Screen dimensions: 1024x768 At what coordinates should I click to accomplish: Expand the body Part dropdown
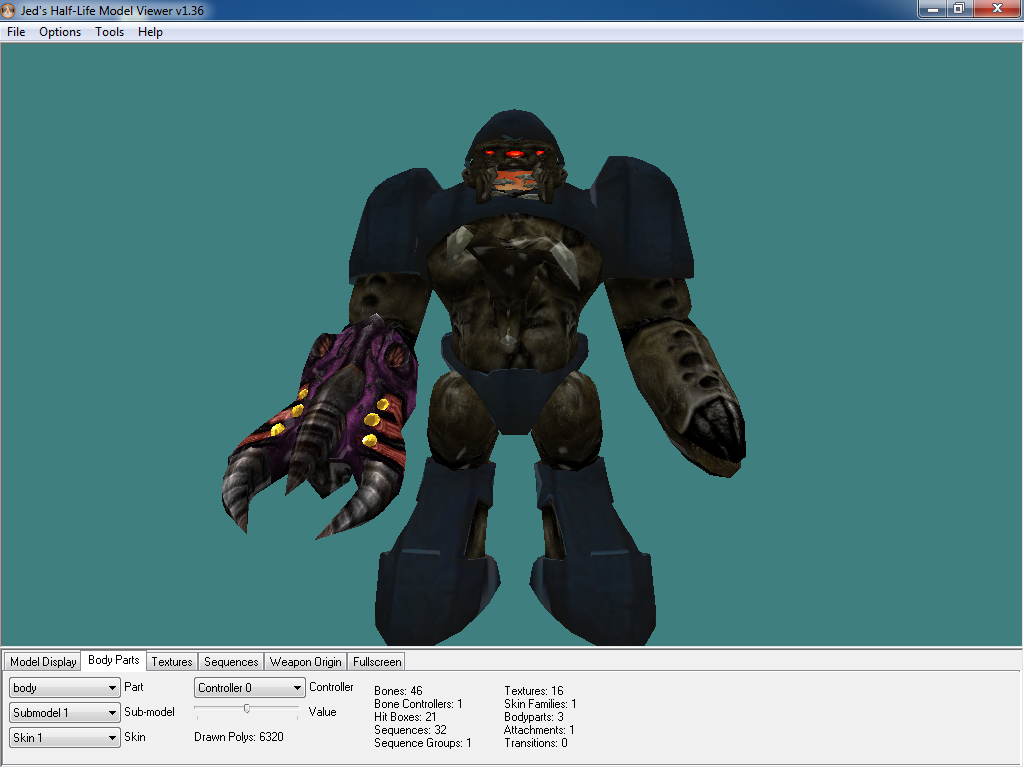[65, 688]
